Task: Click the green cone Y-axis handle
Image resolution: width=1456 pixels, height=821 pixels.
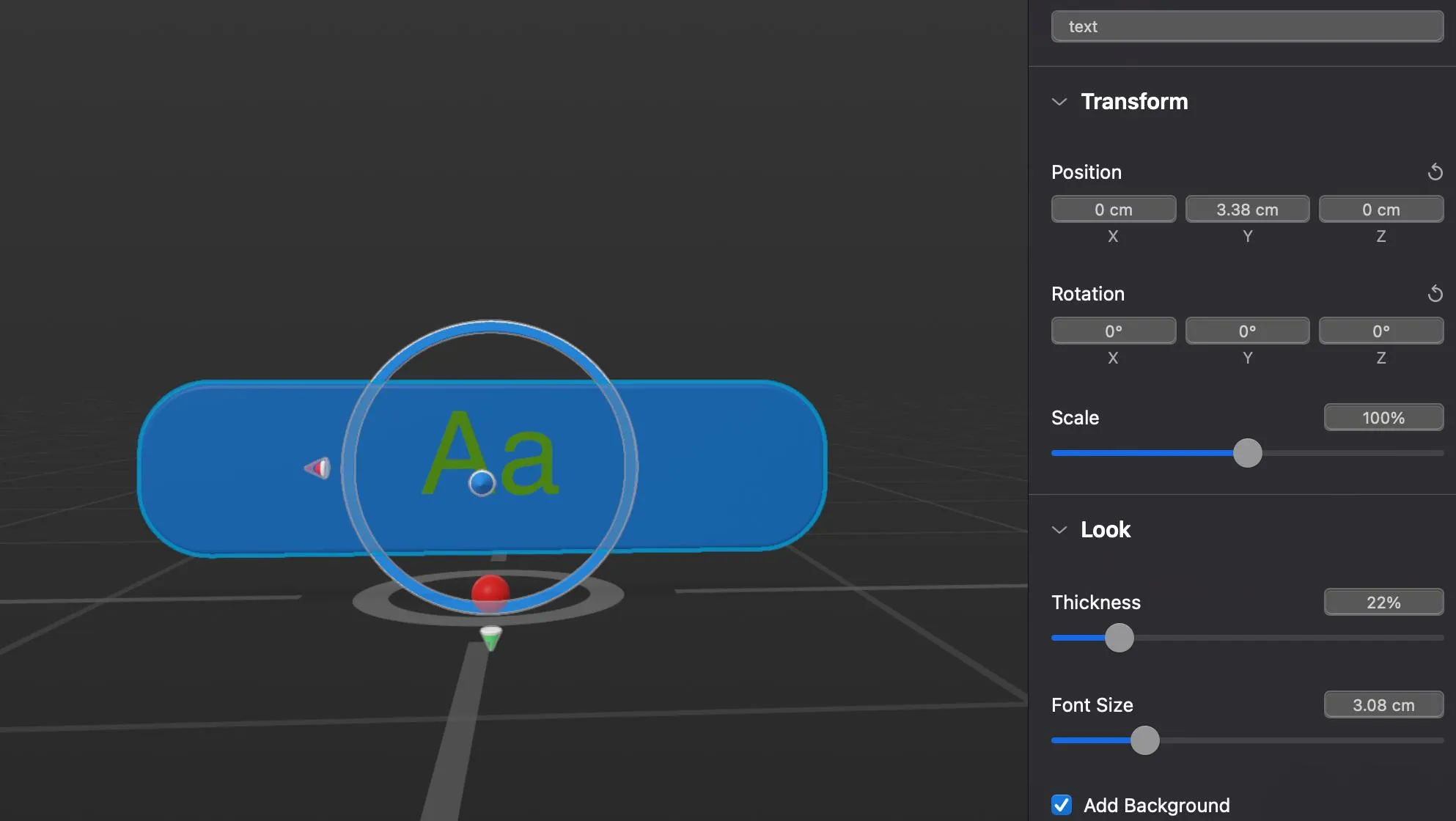Action: [490, 638]
